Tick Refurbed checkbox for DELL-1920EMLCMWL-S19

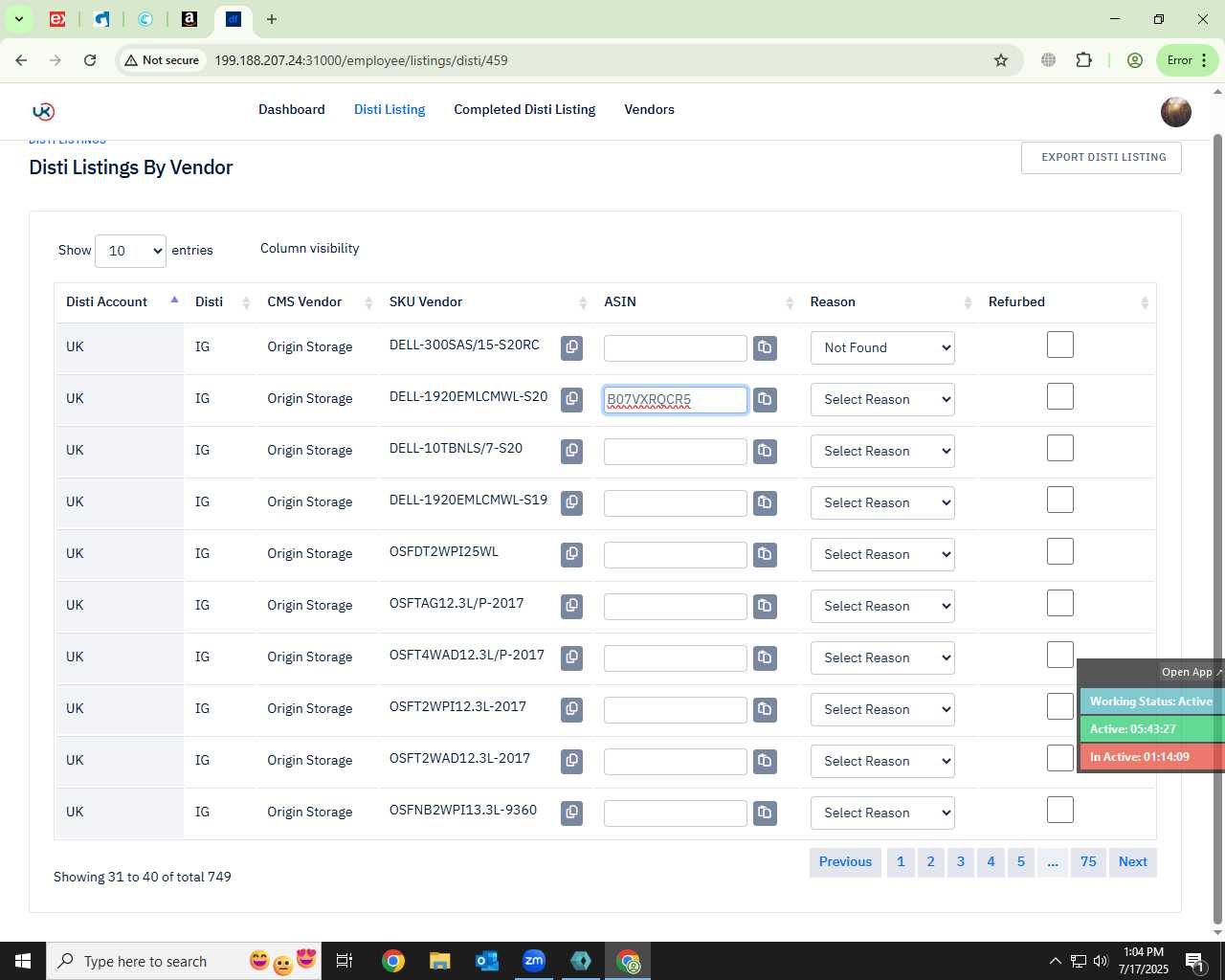(x=1060, y=500)
